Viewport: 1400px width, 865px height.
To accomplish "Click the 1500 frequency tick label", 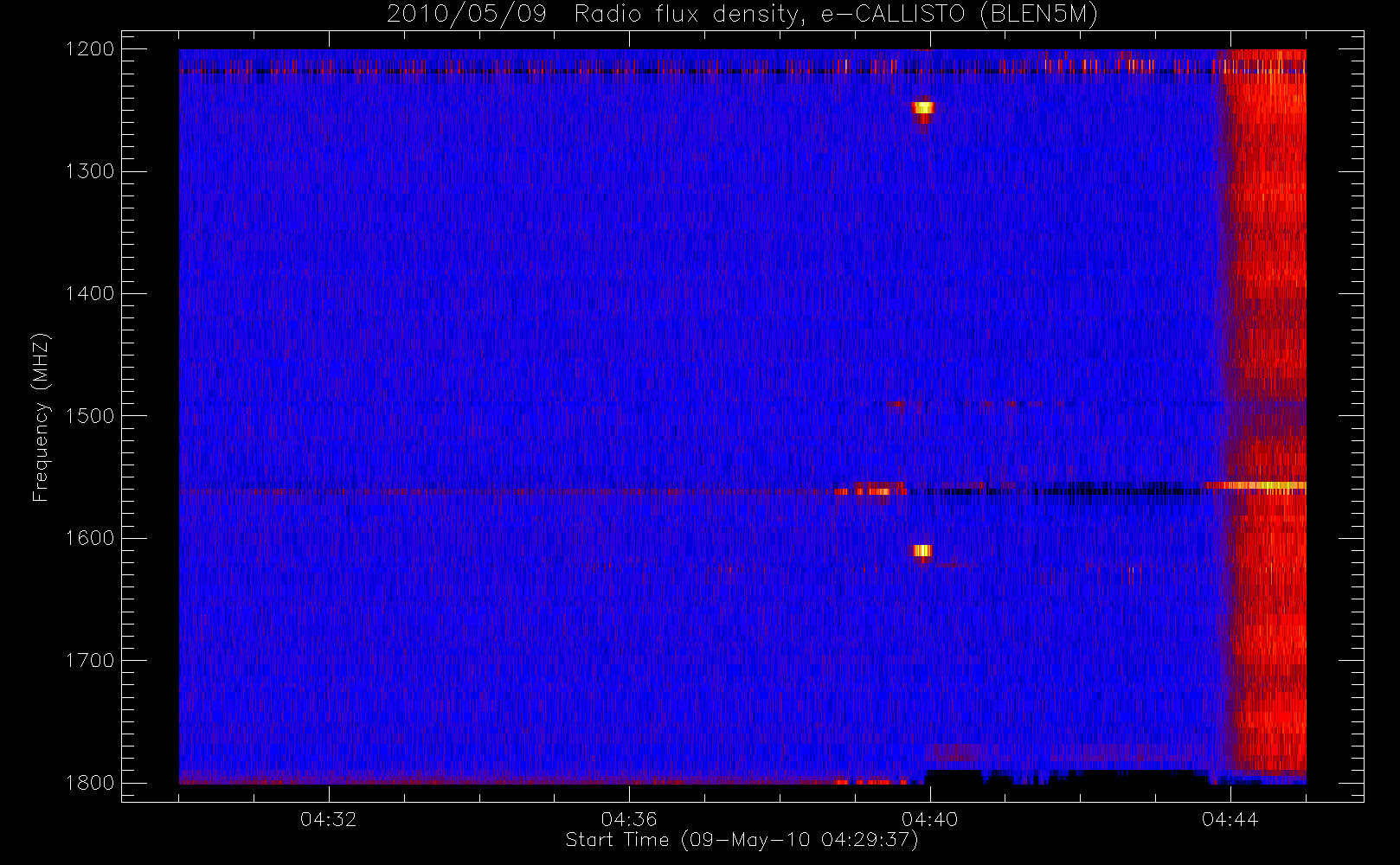I will point(90,416).
